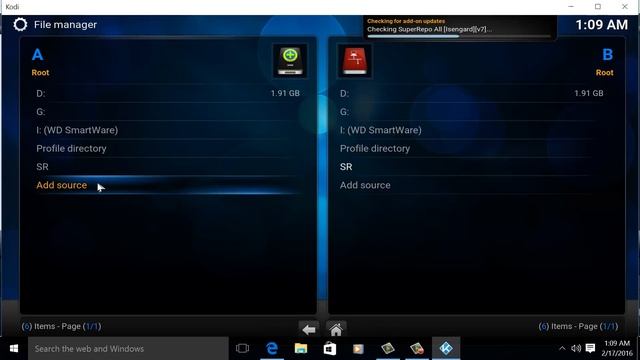
Task: Click the items page counter under panel A
Action: (x=61, y=327)
